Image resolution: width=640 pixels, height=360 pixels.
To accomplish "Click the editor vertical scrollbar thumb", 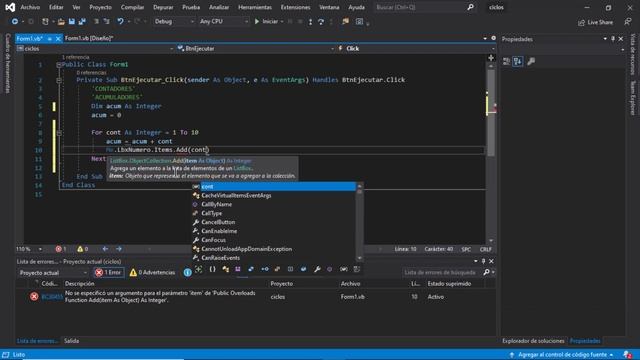I will point(491,112).
